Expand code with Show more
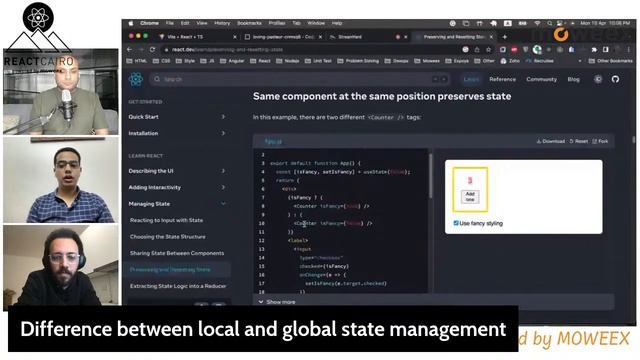The width and height of the screenshot is (640, 360). point(277,302)
